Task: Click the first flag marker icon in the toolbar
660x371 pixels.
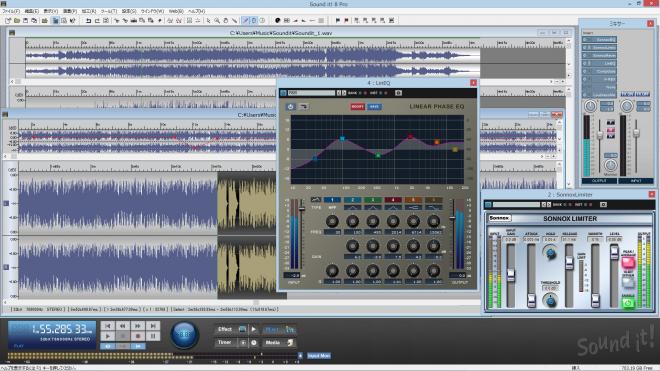Action: [337, 20]
